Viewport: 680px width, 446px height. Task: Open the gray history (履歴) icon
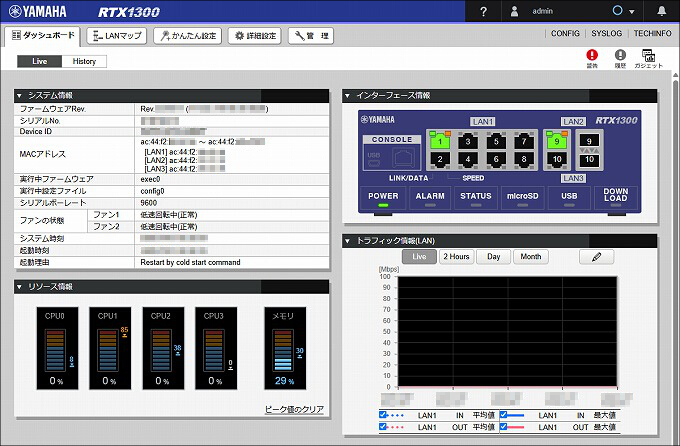(x=620, y=56)
